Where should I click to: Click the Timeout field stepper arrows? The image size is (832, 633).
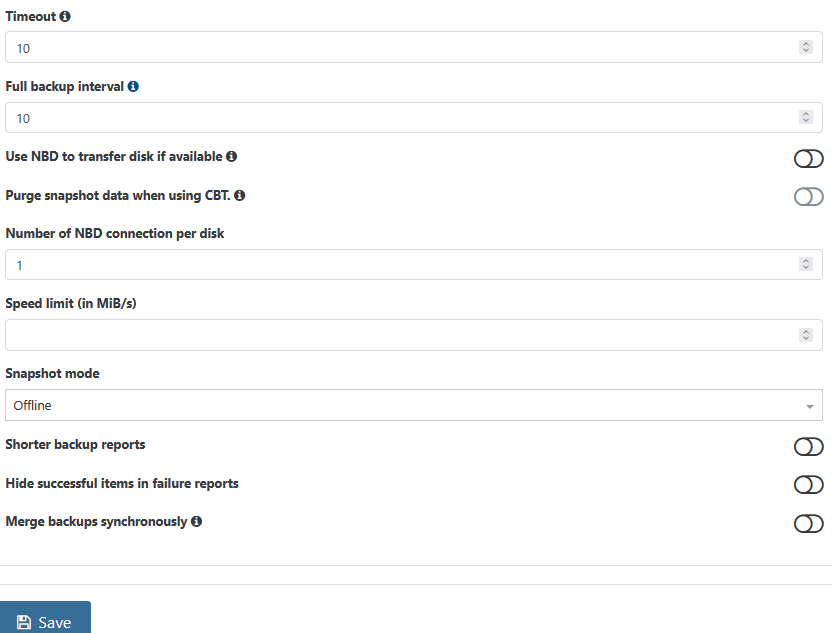tap(806, 47)
